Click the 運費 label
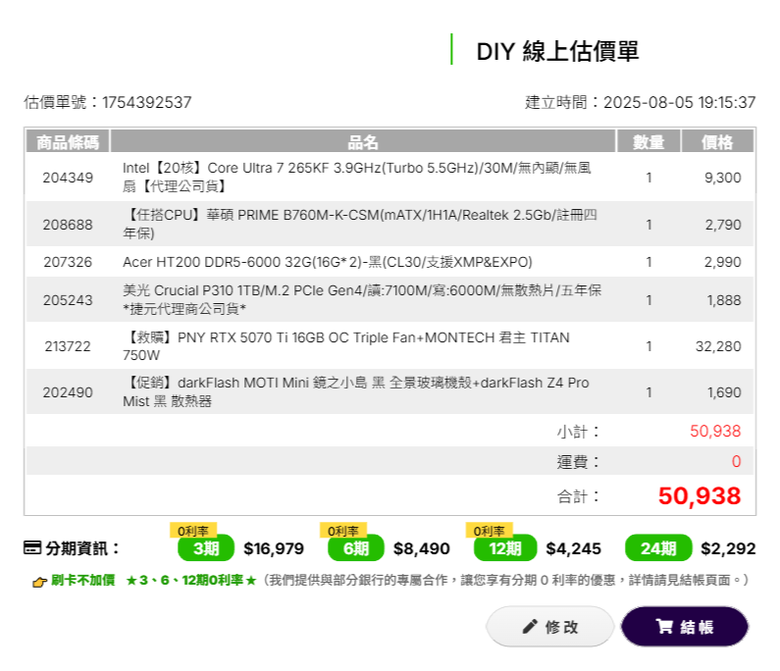The image size is (780, 671). pos(578,462)
